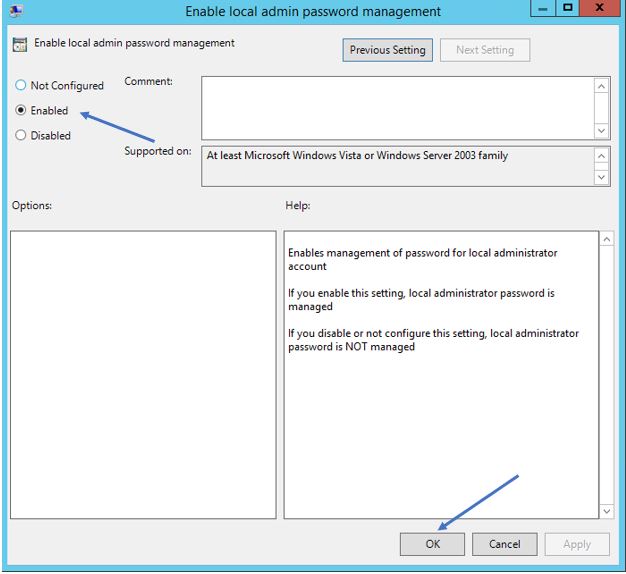Click Comment box scroll down arrow
The width and height of the screenshot is (626, 574).
[602, 131]
